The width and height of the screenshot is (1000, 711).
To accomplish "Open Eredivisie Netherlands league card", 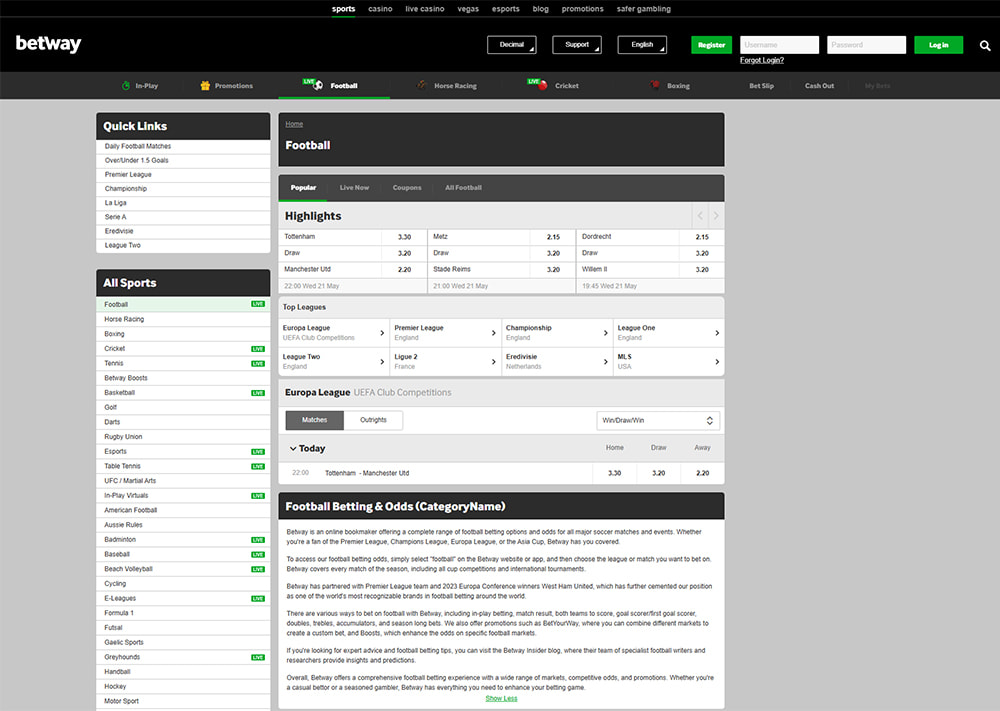I will (557, 362).
